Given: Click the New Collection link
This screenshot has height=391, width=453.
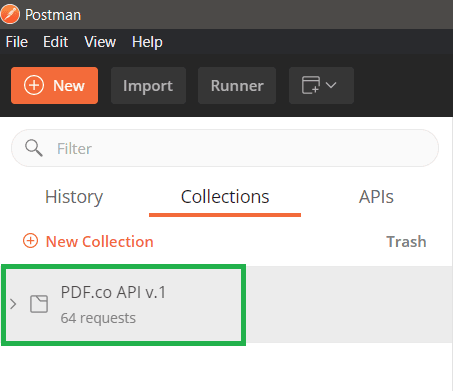Looking at the screenshot, I should pyautogui.click(x=88, y=241).
